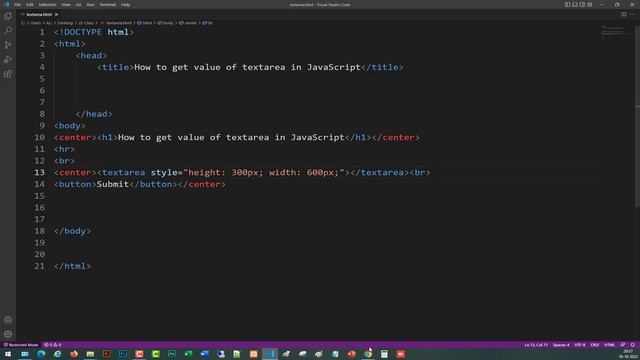Open the File menu
The height and width of the screenshot is (360, 640).
tap(18, 4)
